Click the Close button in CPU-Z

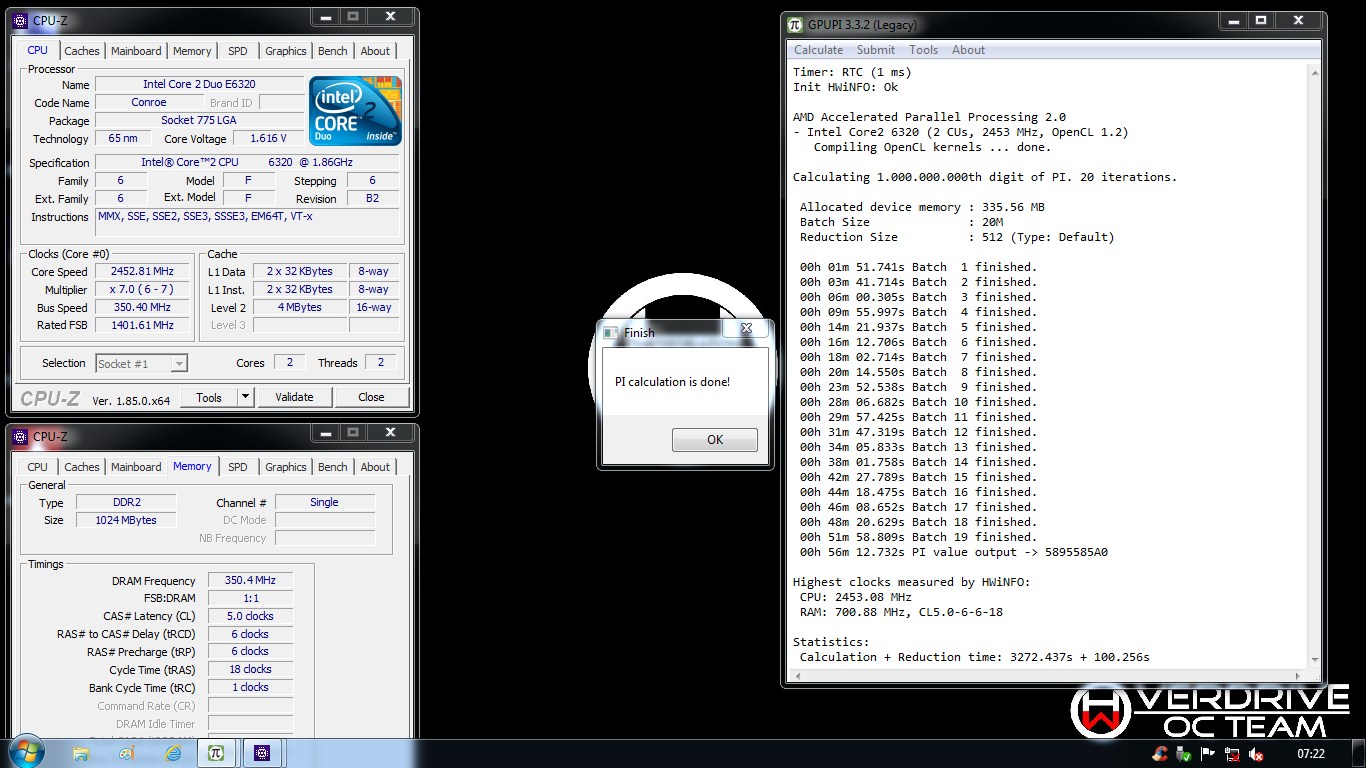coord(371,397)
